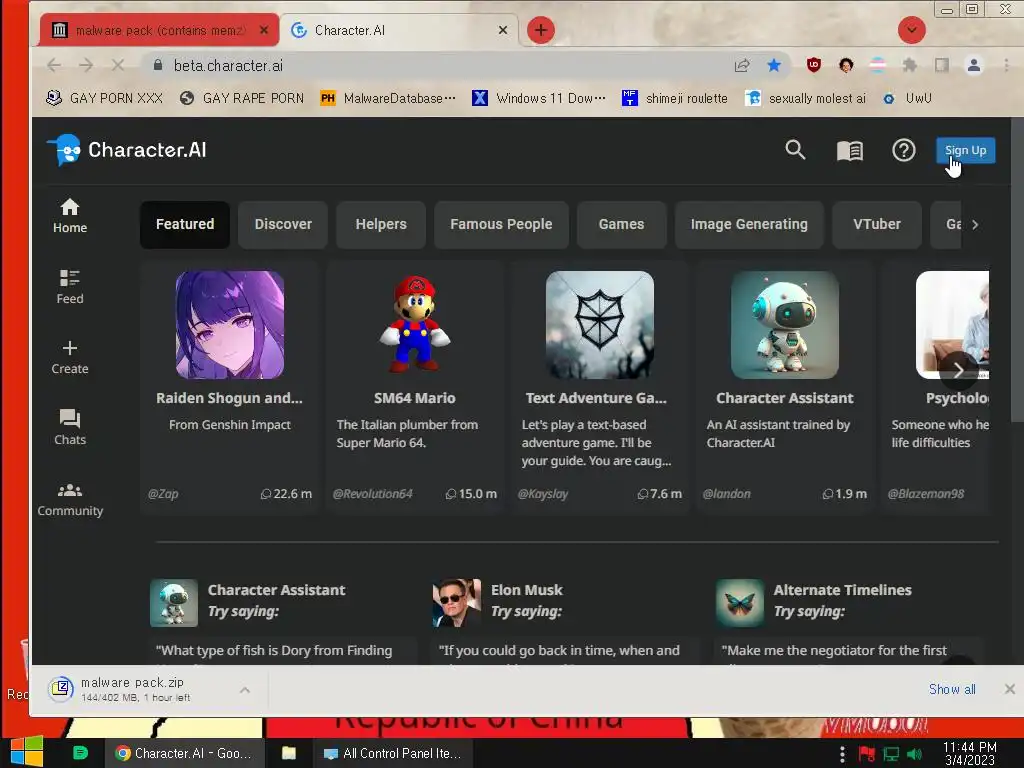Open Windows Start button
This screenshot has width=1024, height=768.
pos(26,752)
